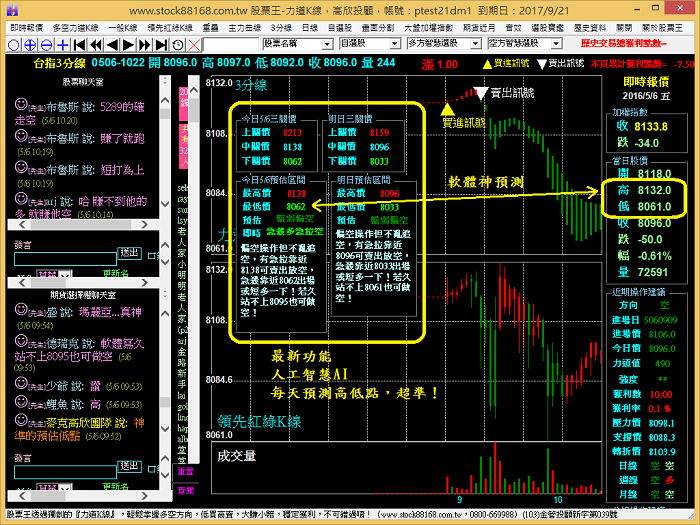Image resolution: width=700 pixels, height=525 pixels.
Task: Click stock chat message input field
Action: (65, 259)
